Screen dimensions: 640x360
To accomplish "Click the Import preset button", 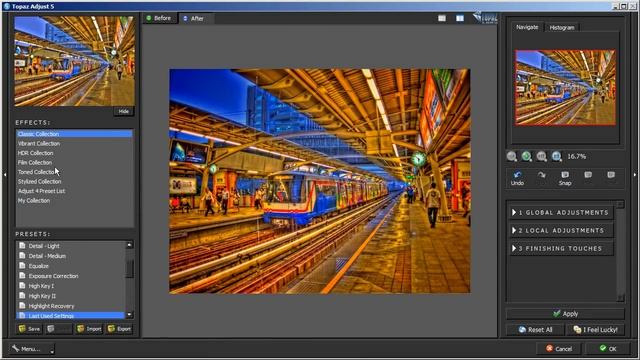I will 89,329.
